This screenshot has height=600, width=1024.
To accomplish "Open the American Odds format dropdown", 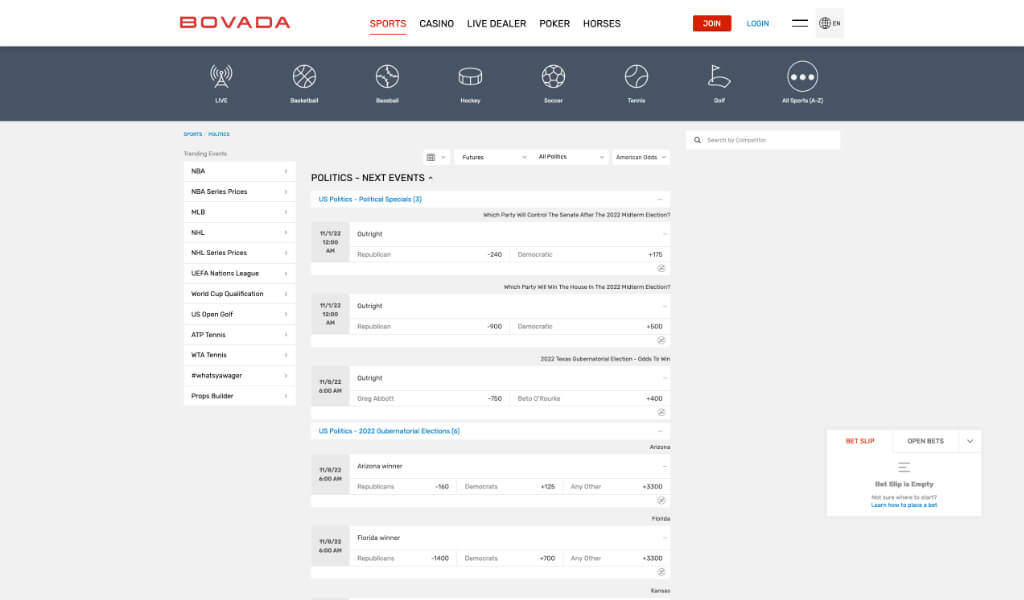I will [641, 157].
